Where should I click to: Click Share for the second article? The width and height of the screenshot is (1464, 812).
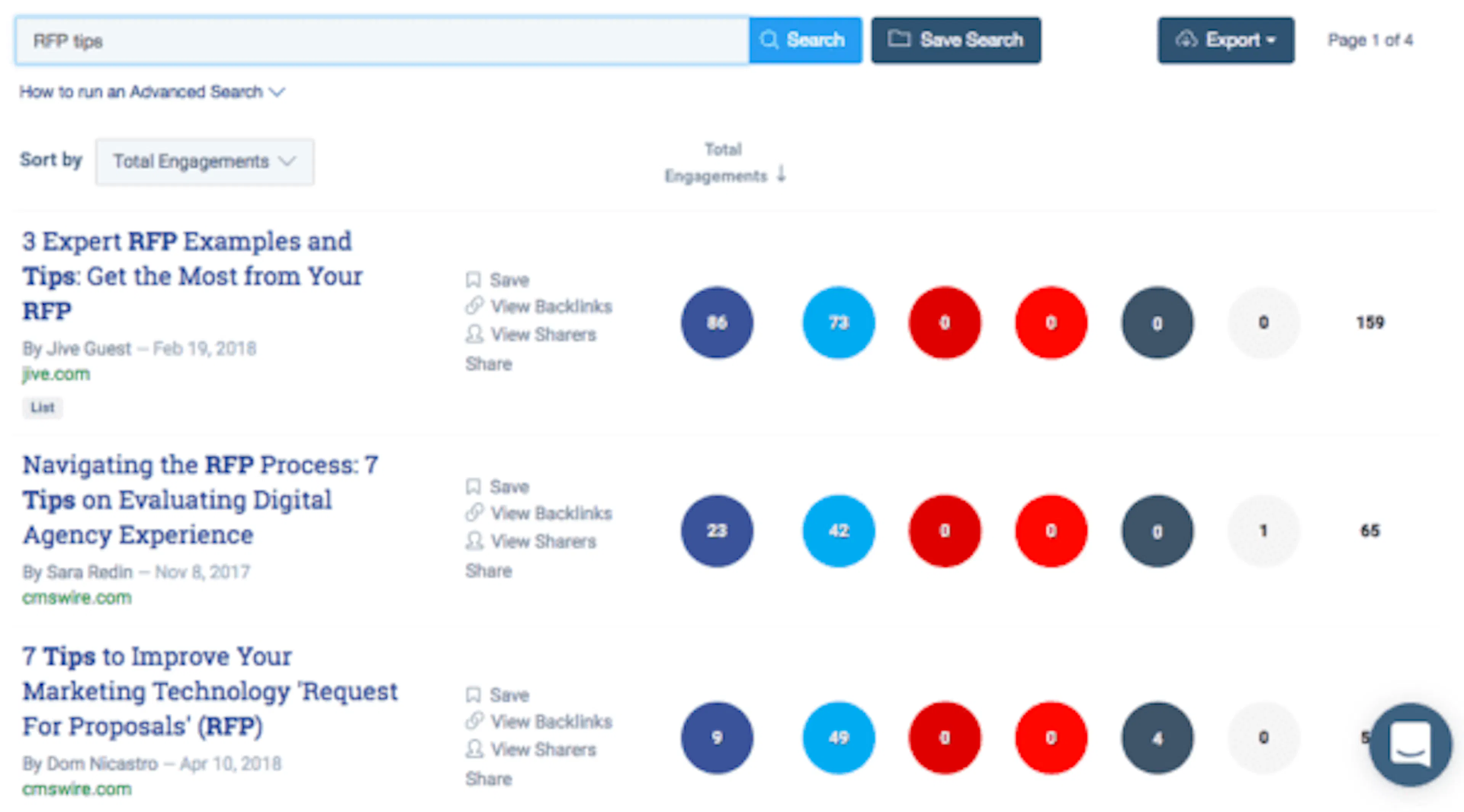point(488,571)
